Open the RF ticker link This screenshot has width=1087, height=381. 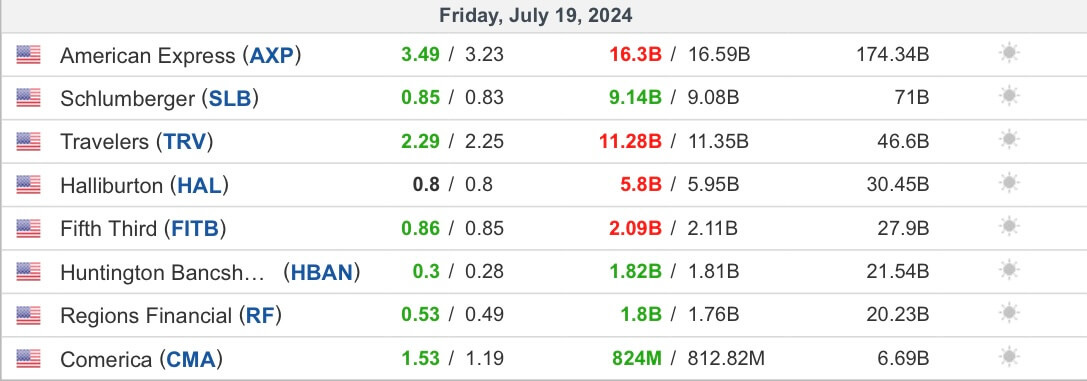point(261,316)
